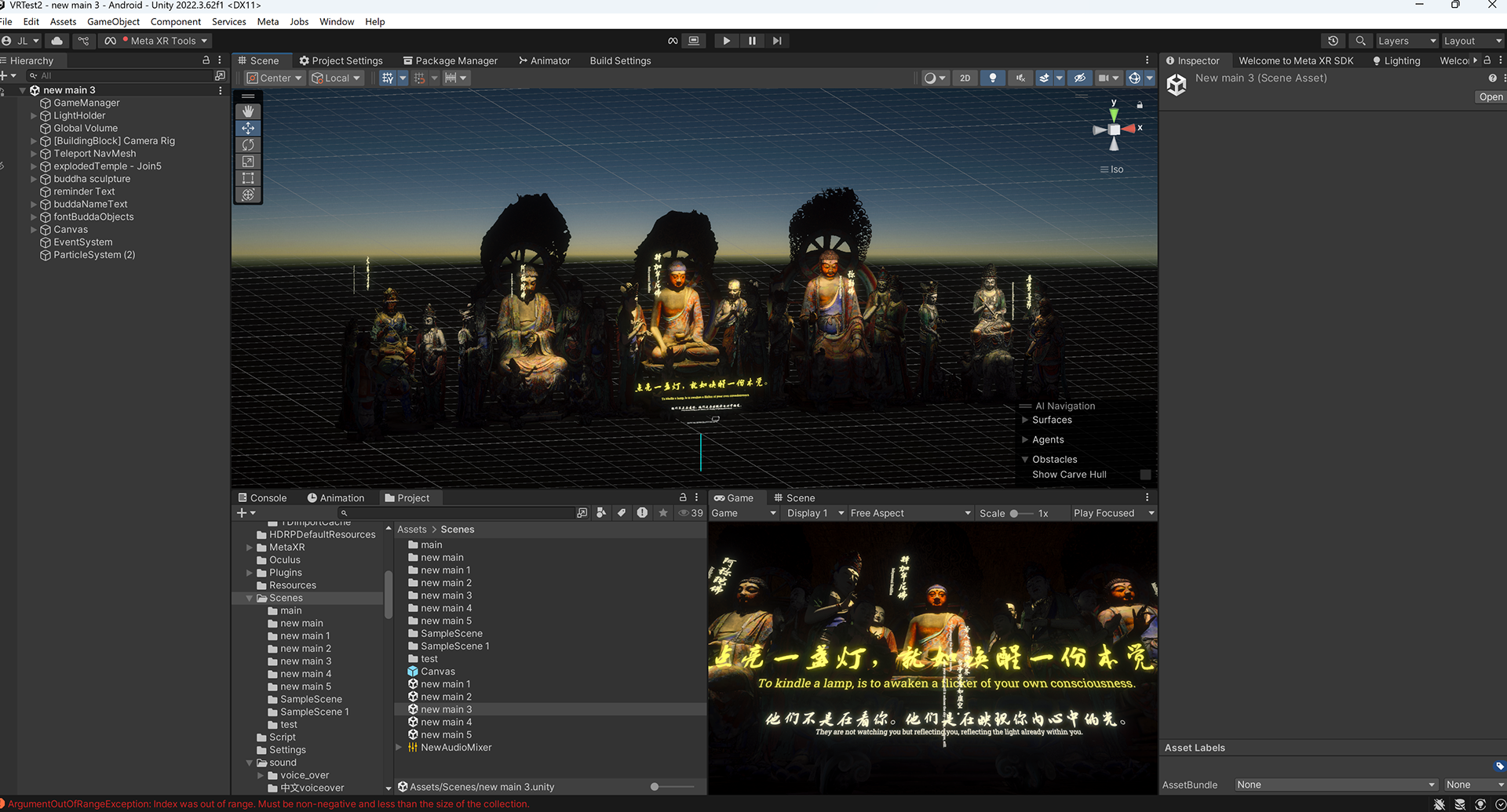The width and height of the screenshot is (1507, 812).
Task: Select the Rotate tool in scene toolbar
Action: (248, 145)
